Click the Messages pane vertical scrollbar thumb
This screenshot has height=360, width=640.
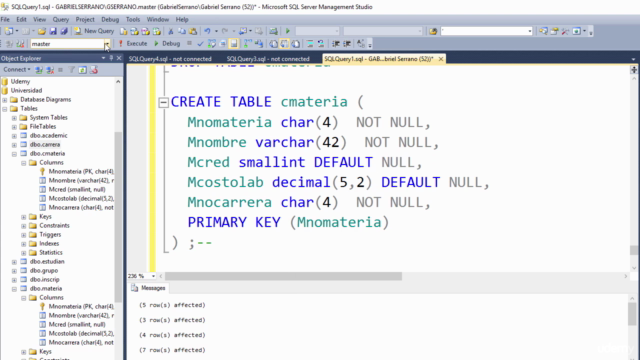point(632,314)
